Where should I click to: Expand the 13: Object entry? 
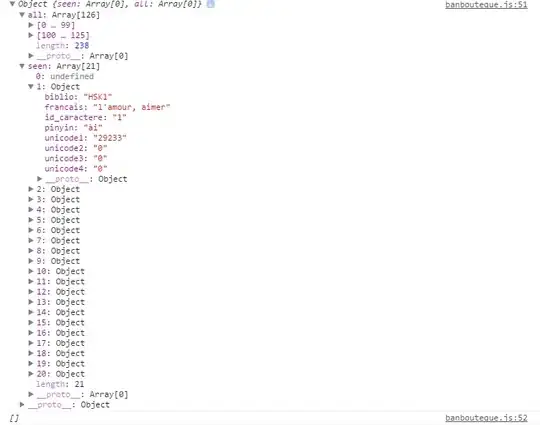click(x=31, y=302)
